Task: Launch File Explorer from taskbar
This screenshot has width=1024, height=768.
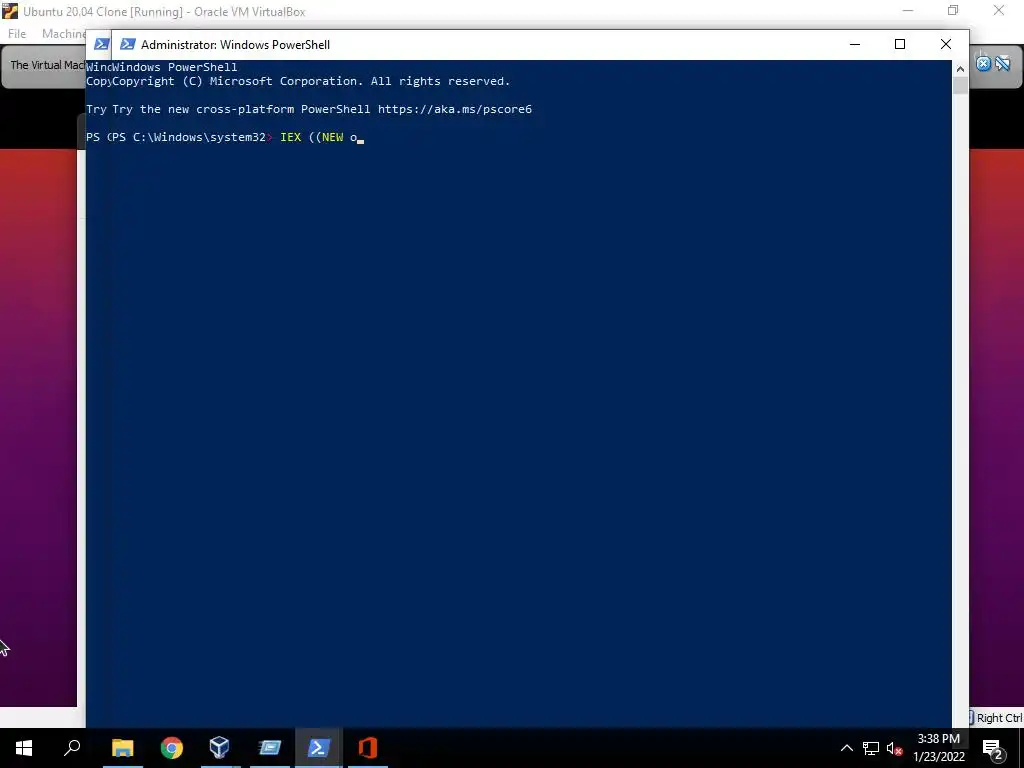Action: tap(122, 748)
